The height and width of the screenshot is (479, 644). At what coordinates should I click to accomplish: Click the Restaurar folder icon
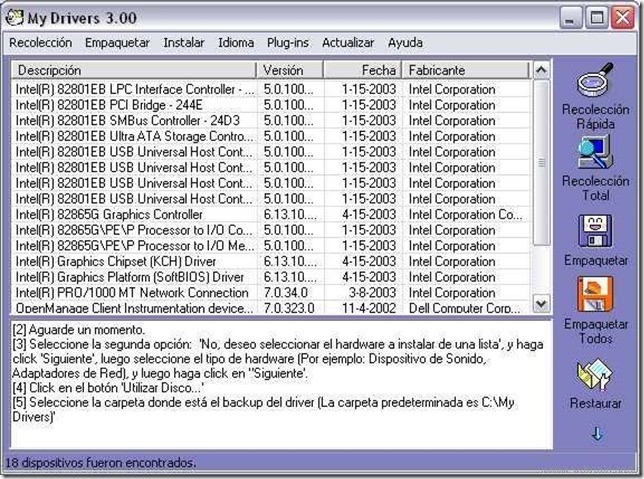tap(594, 375)
